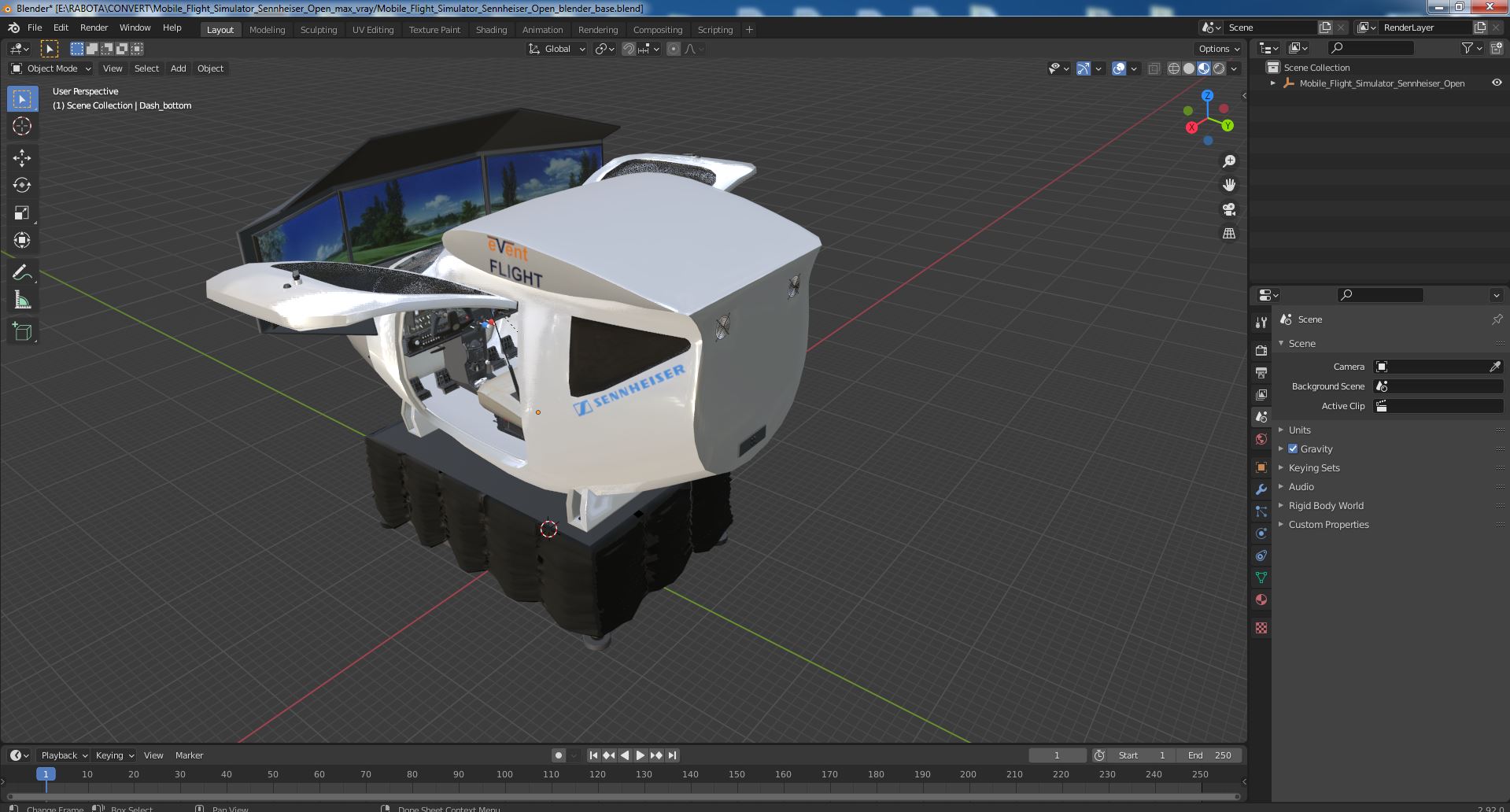Select the Scale tool

[x=22, y=212]
